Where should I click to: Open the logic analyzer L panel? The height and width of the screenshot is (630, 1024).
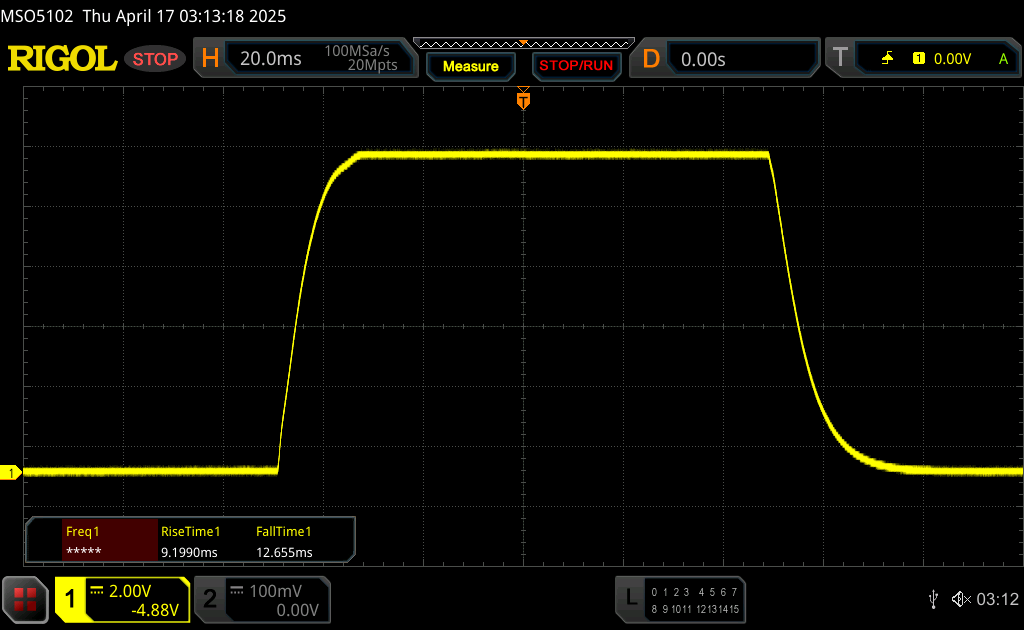[x=631, y=597]
